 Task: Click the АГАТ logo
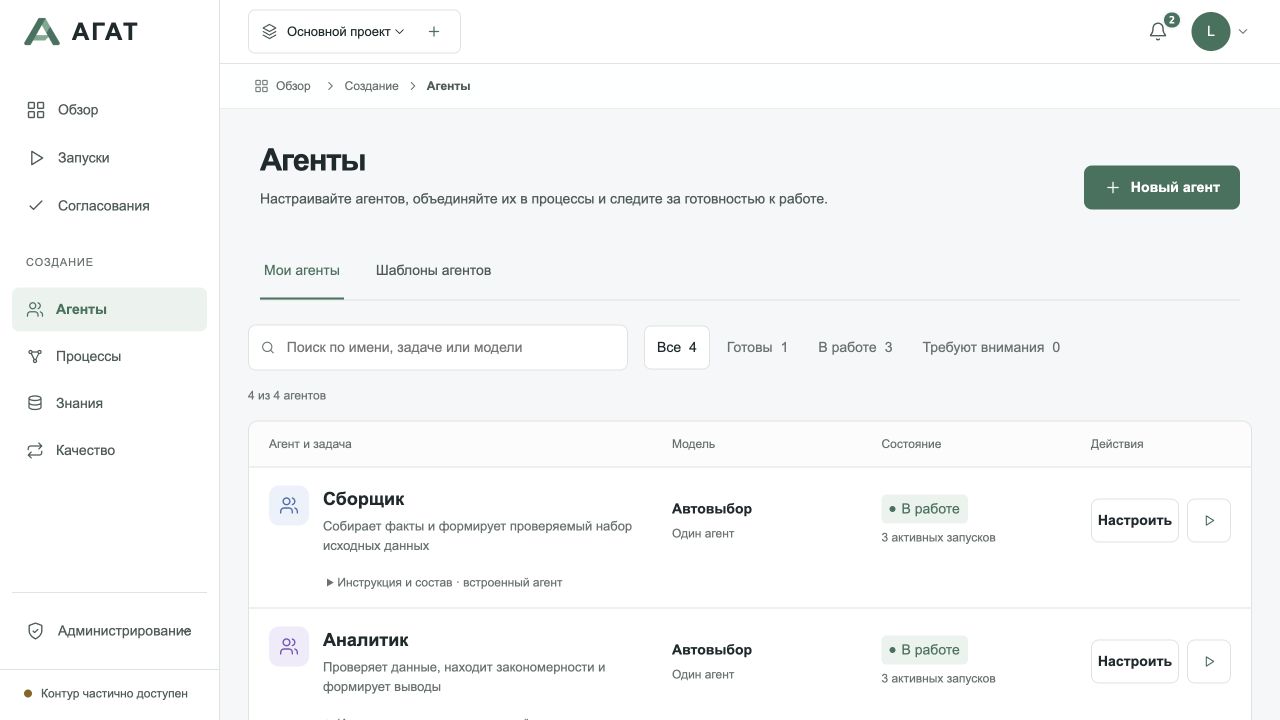coord(81,31)
